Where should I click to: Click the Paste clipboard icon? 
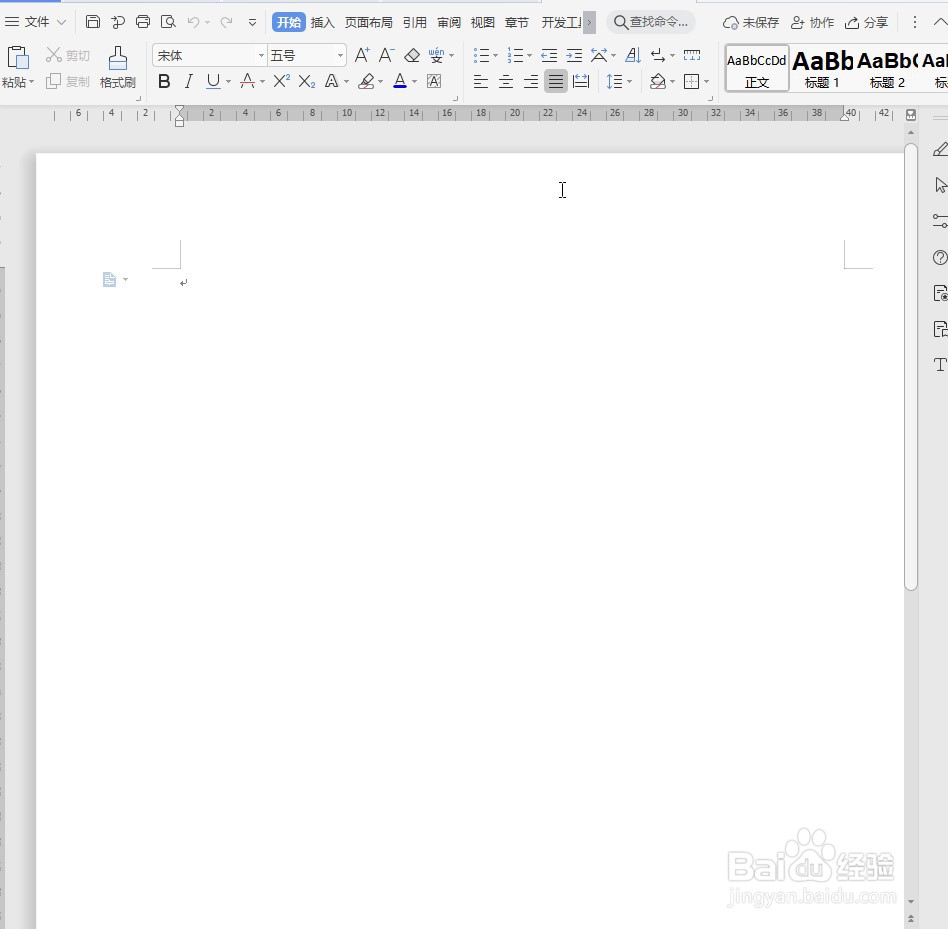pyautogui.click(x=18, y=58)
